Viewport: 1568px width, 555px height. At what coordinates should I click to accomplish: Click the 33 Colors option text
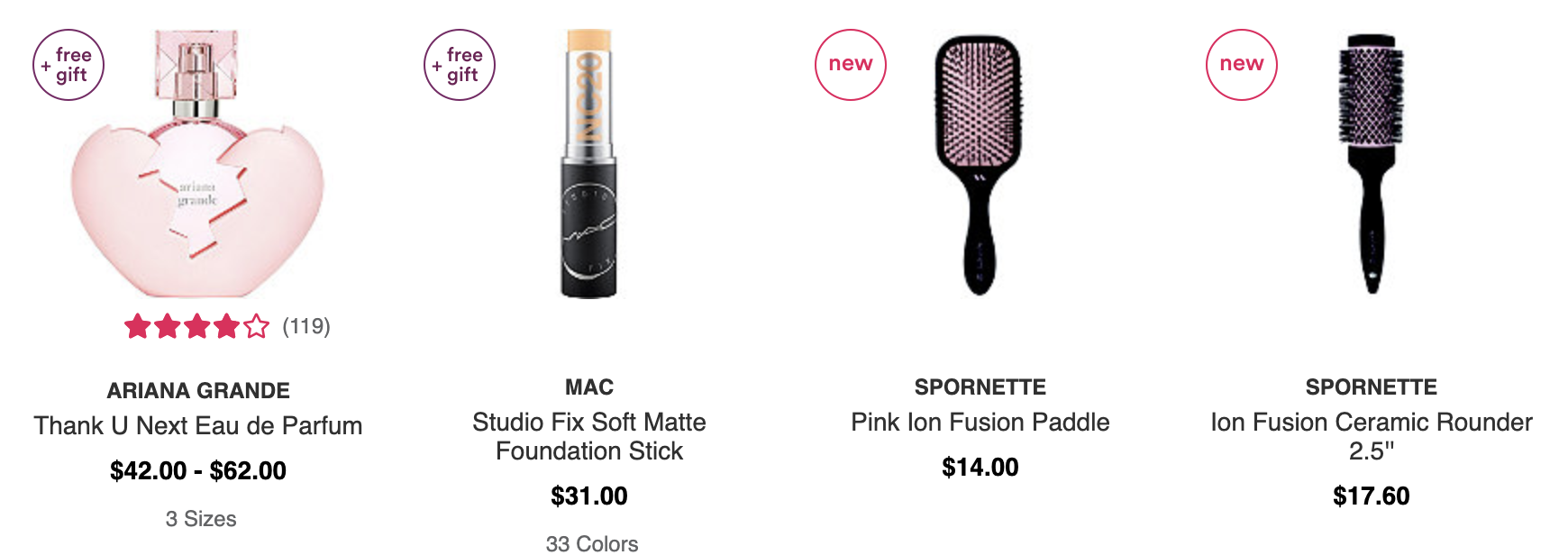tap(592, 543)
